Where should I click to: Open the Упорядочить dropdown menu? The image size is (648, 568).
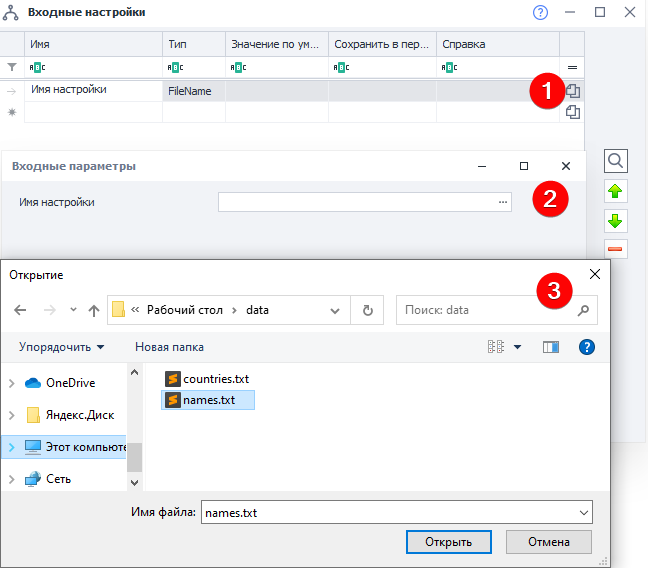pyautogui.click(x=61, y=347)
